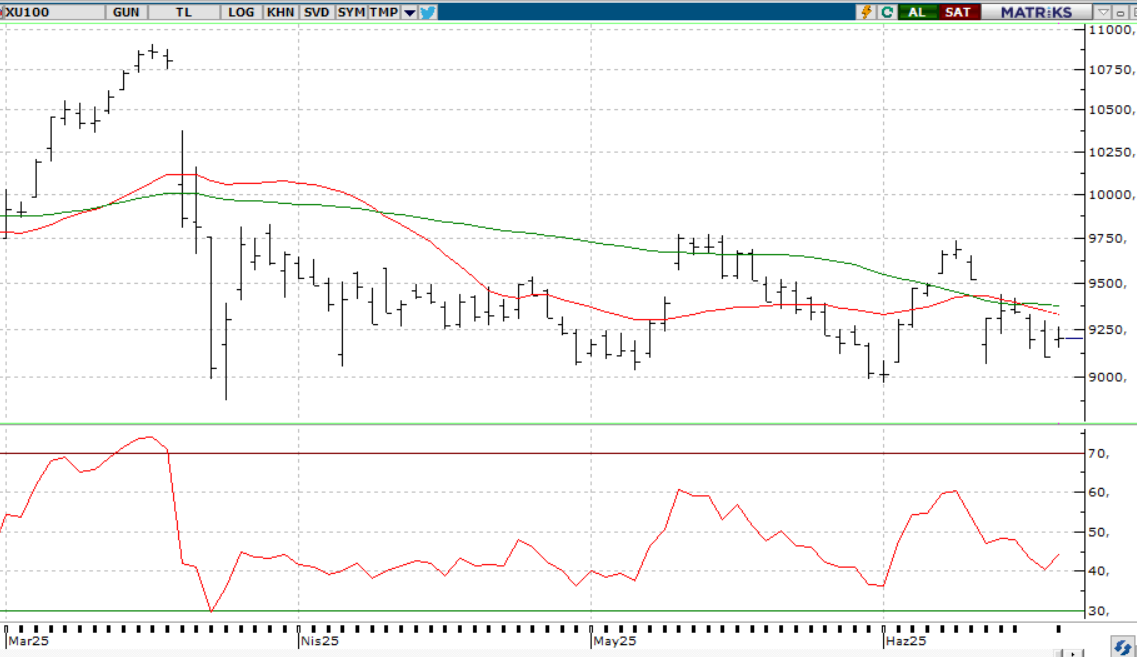Toggle LOG scale on the chart
The height and width of the screenshot is (657, 1137).
coord(241,12)
